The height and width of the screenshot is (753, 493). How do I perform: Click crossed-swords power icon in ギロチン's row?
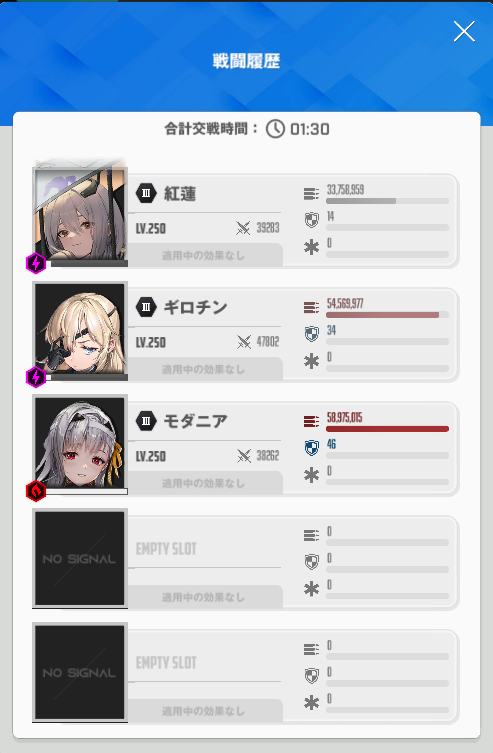pyautogui.click(x=244, y=342)
